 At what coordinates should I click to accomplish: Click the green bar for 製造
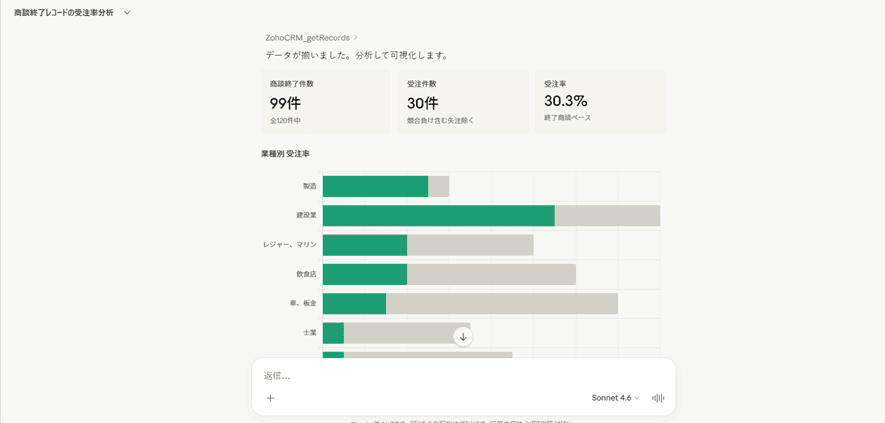[x=375, y=187]
